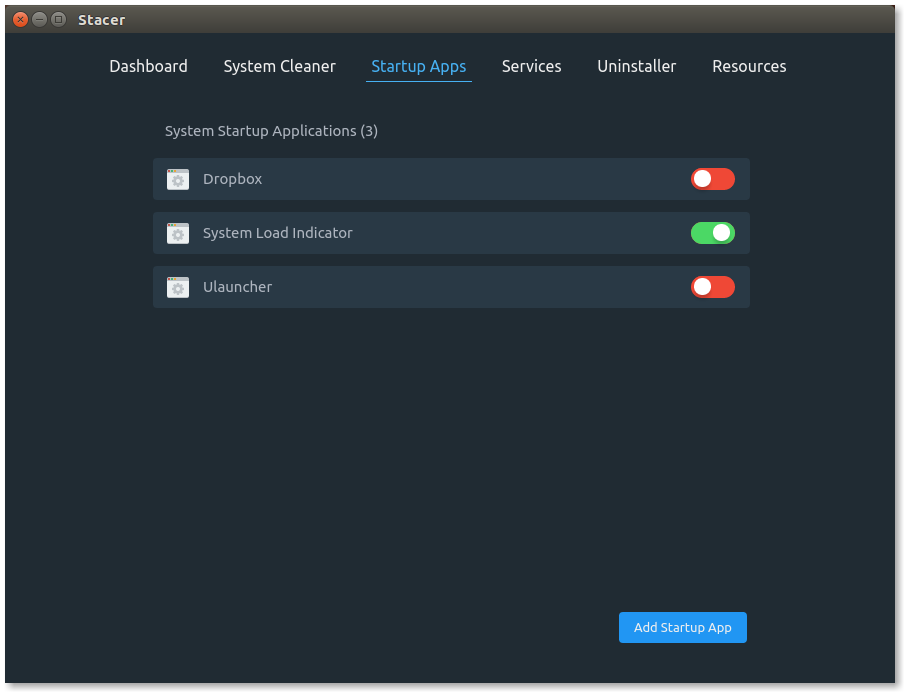Click the System Load Indicator app icon
Image resolution: width=904 pixels, height=692 pixels.
[178, 234]
